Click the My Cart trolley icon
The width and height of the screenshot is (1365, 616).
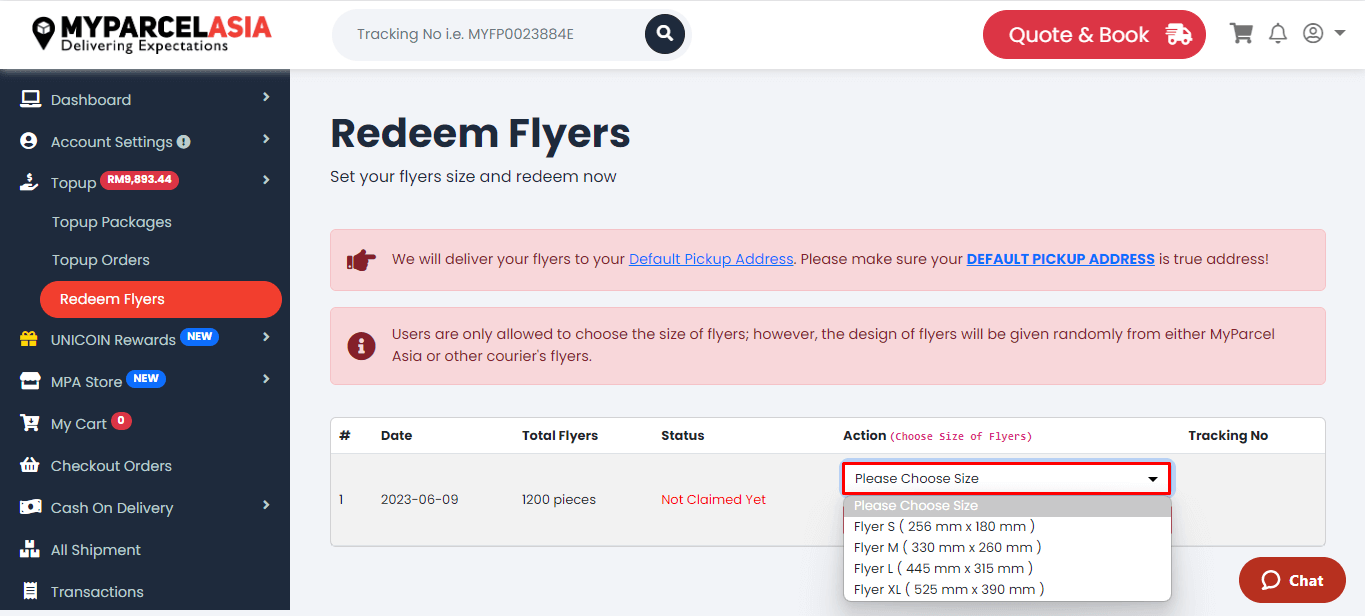tap(30, 423)
